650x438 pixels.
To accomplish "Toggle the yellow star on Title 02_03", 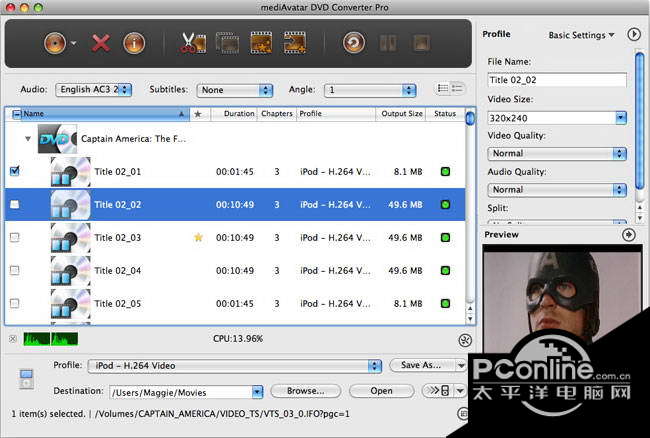I will tap(199, 238).
